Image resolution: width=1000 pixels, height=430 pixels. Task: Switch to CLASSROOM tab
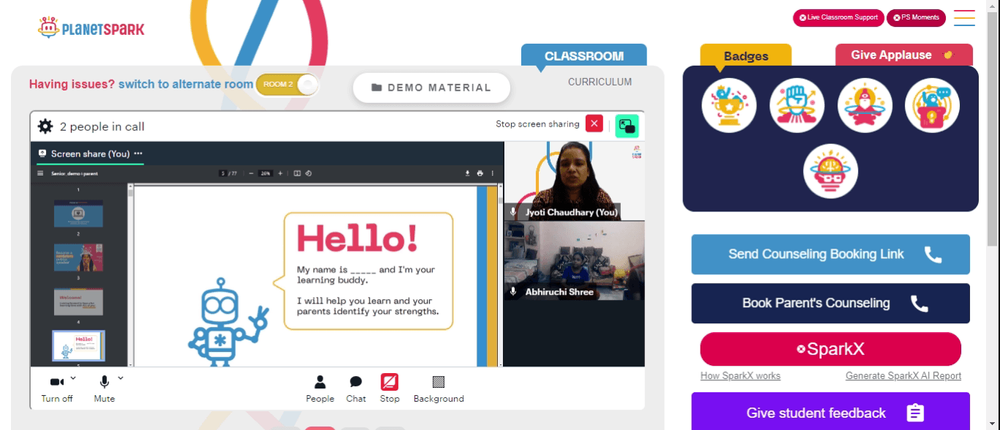[584, 56]
